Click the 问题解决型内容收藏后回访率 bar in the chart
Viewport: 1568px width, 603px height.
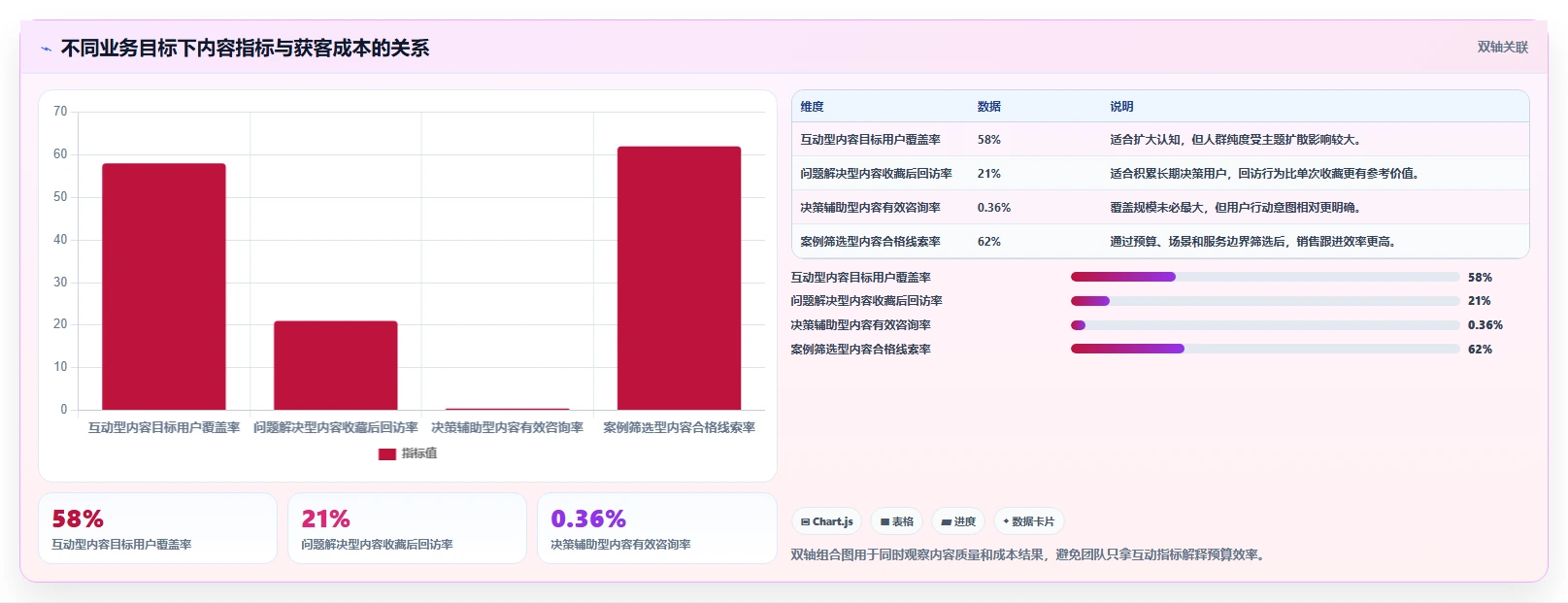point(336,365)
